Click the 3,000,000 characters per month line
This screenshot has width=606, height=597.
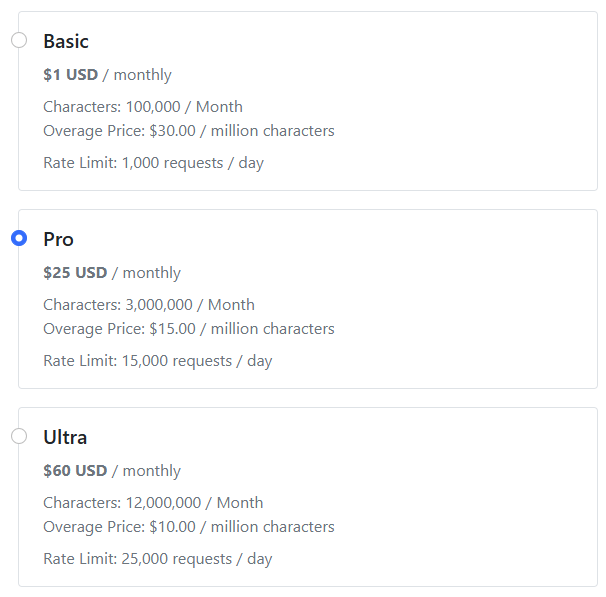[x=149, y=305]
